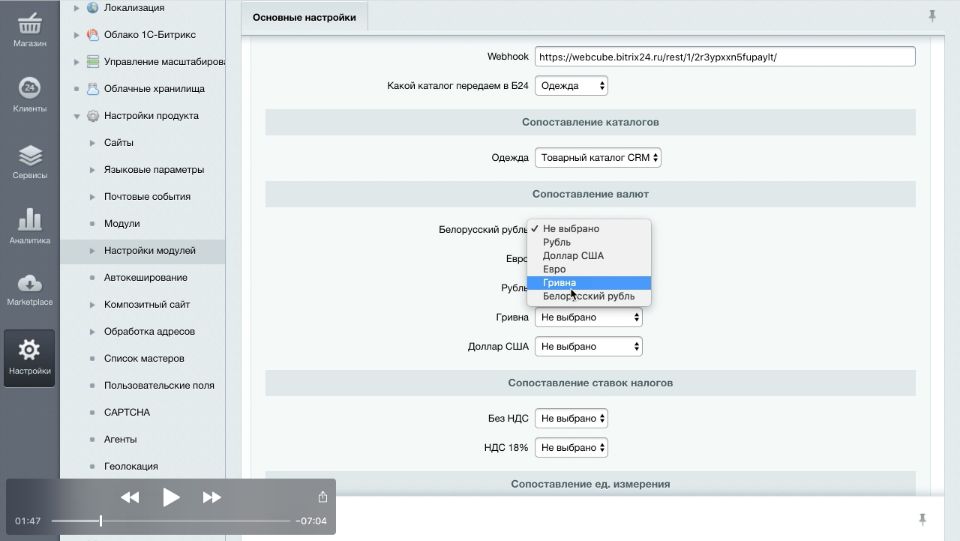Open the Магазин section basket icon
This screenshot has width=960, height=541.
29,24
